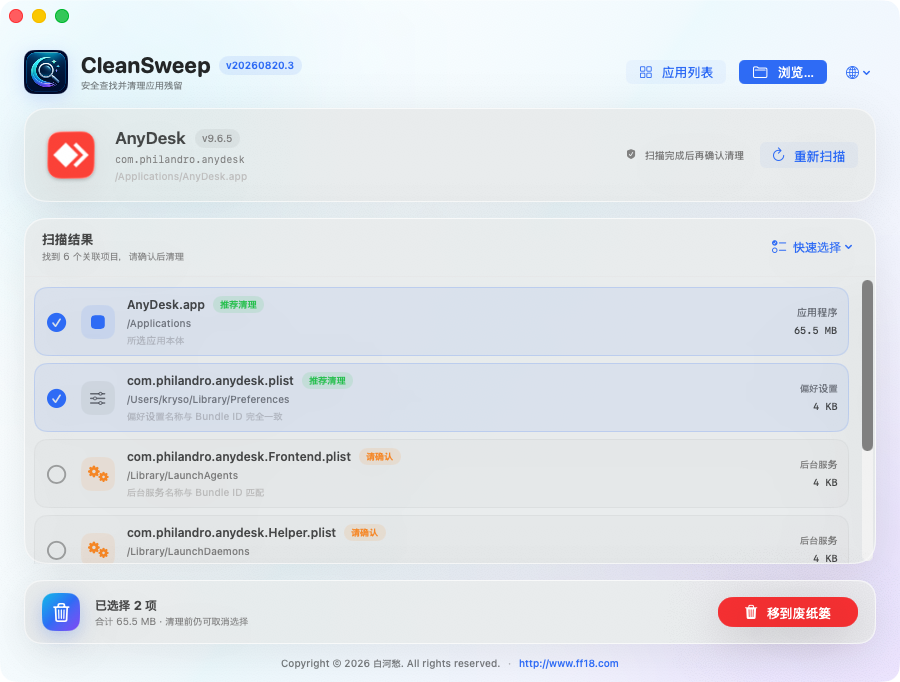Viewport: 900px width, 682px height.
Task: Click the 请确认 tag on Frontend.plist
Action: click(x=379, y=456)
